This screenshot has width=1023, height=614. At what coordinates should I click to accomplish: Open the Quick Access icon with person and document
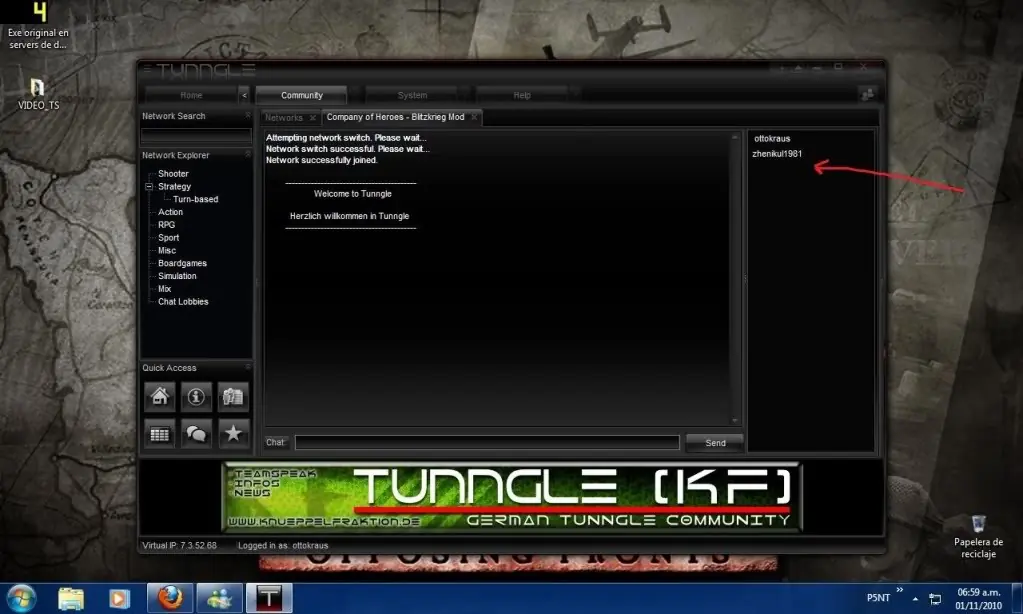point(233,396)
